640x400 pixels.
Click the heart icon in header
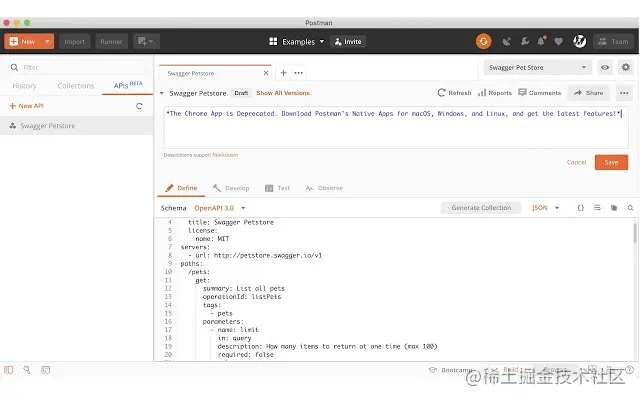tap(558, 41)
